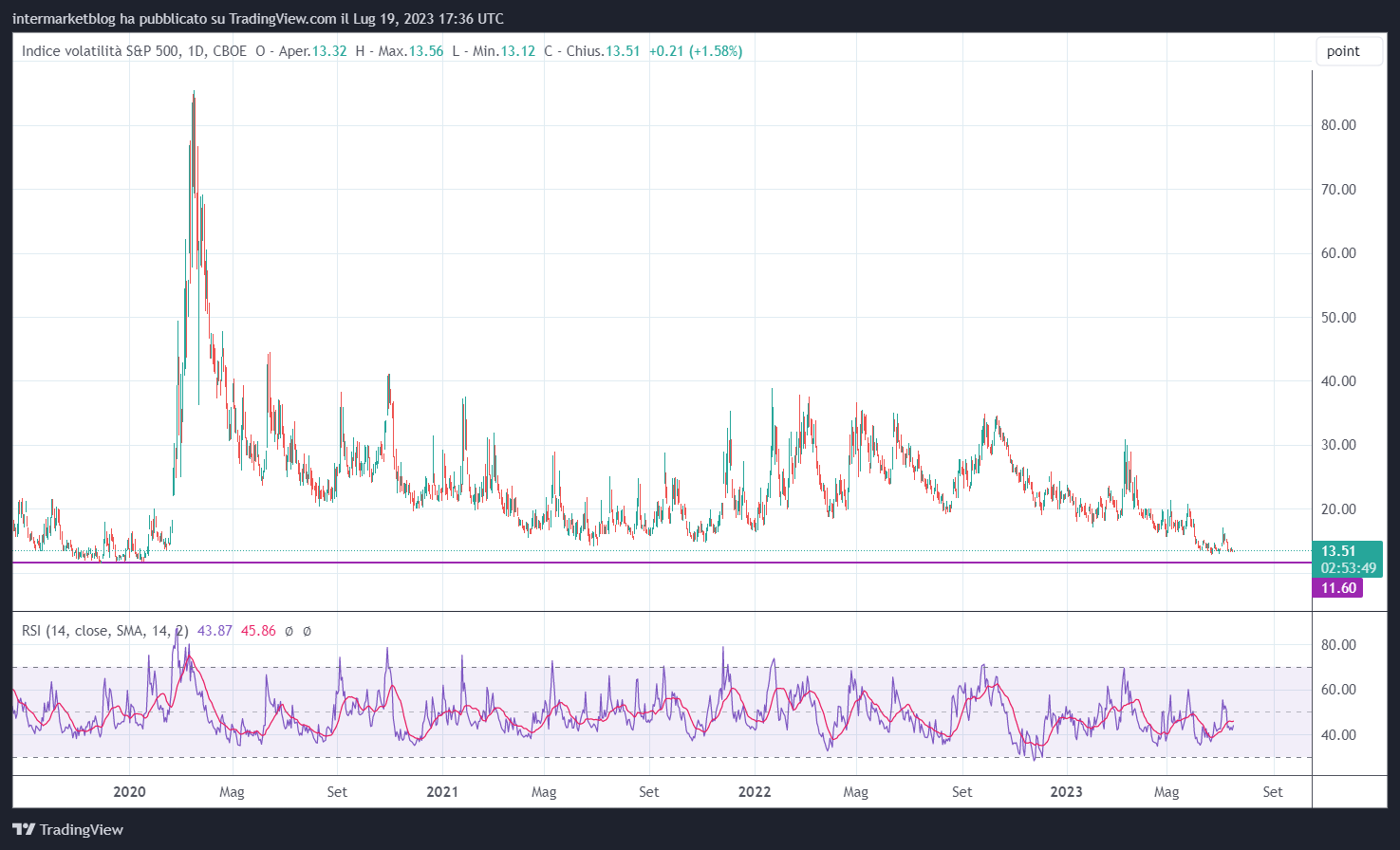Click the 'Mag' label right after 2023

click(1167, 792)
